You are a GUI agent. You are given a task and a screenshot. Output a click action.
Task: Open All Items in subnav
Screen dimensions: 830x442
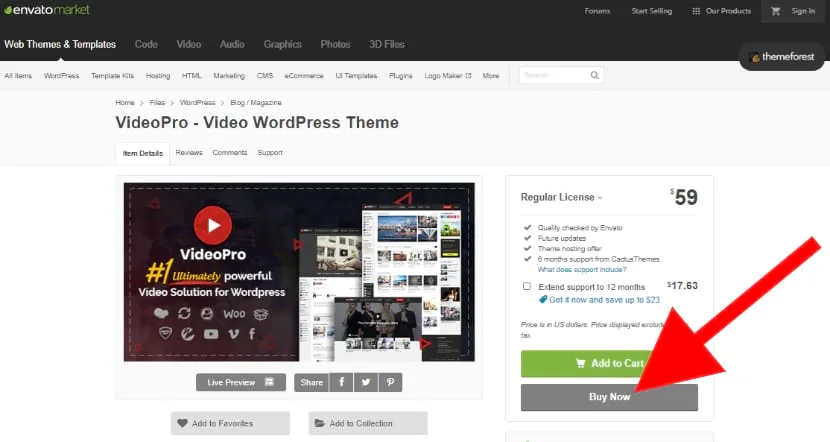point(18,76)
